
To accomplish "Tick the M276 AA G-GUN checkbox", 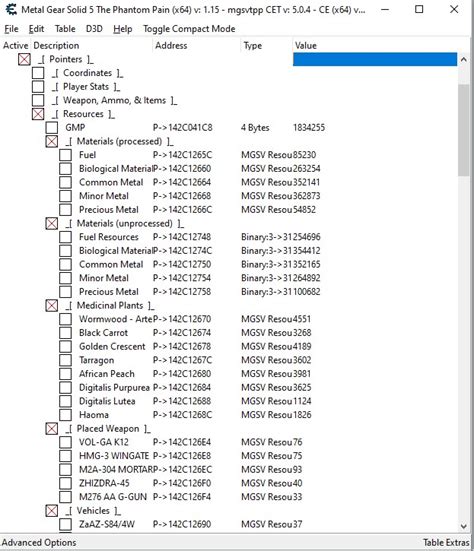I will pos(65,497).
